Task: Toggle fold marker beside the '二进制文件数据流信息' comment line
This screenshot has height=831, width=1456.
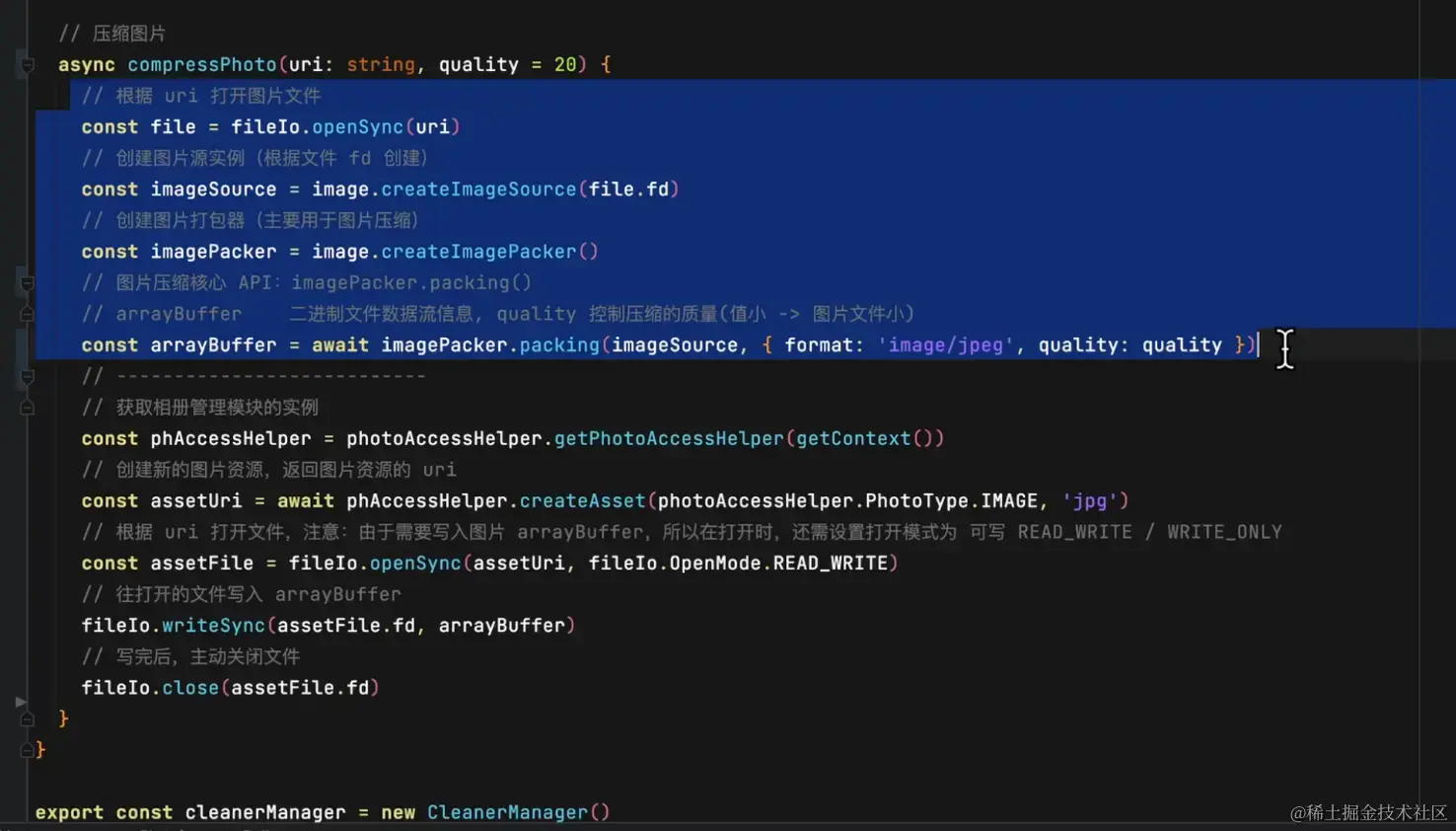Action: pyautogui.click(x=28, y=314)
